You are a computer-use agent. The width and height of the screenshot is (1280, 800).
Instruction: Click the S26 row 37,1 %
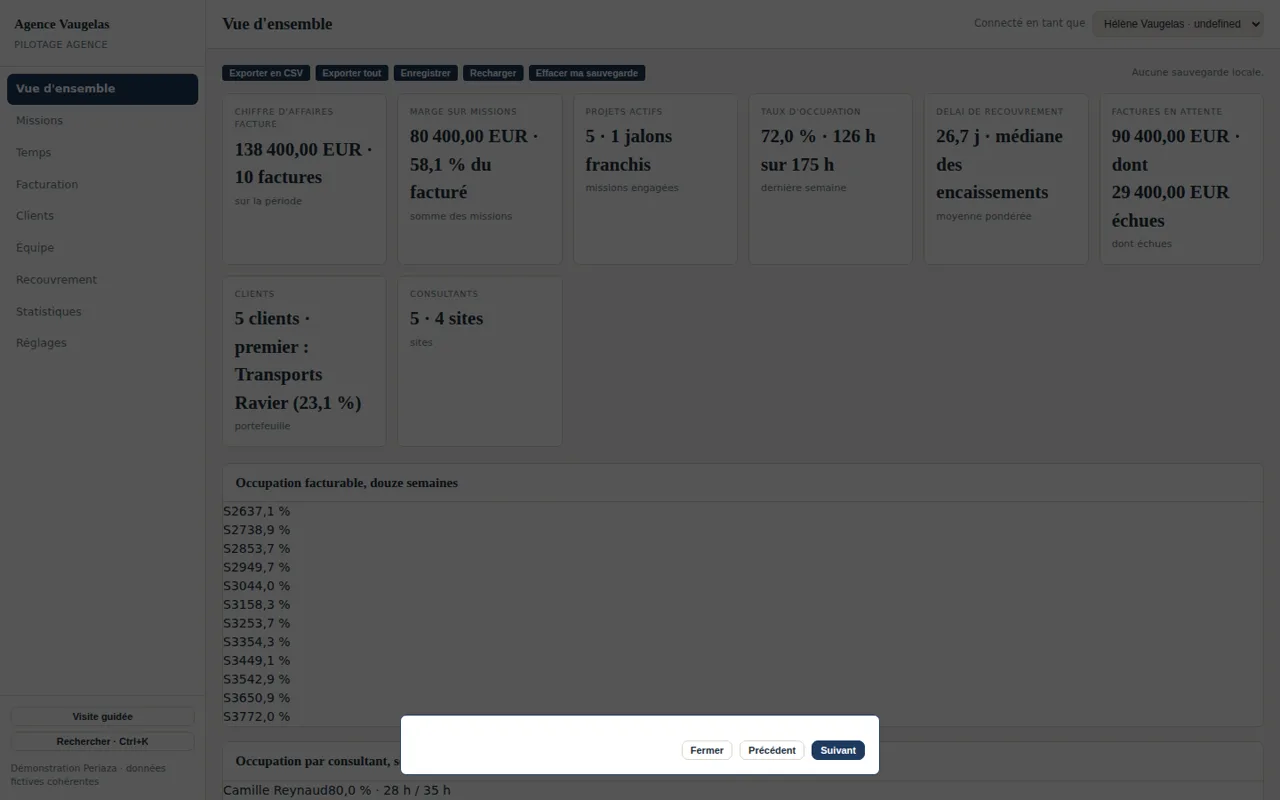coord(742,511)
